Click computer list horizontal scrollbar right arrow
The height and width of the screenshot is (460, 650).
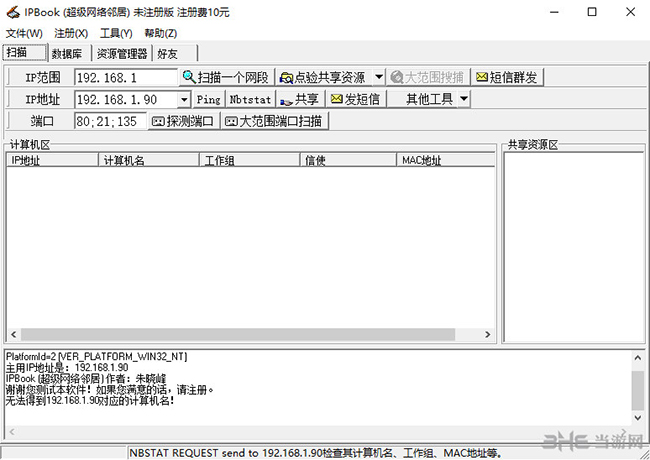click(x=488, y=334)
